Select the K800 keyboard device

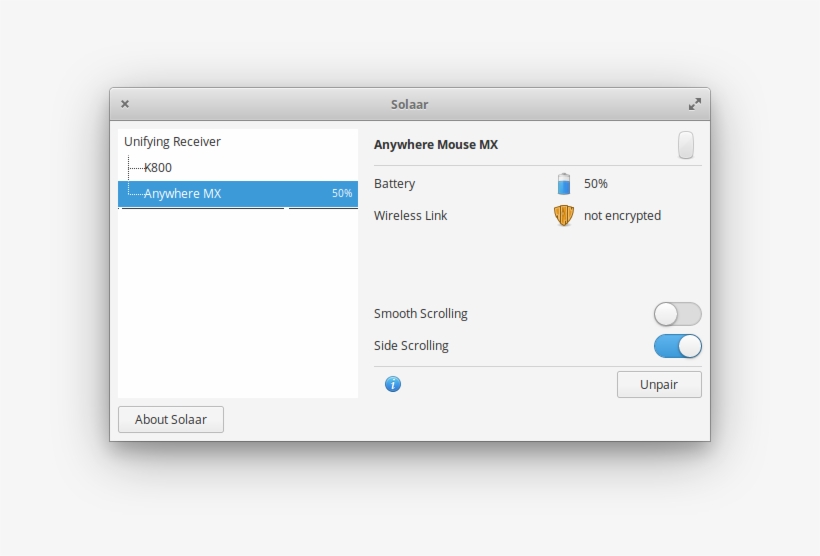pyautogui.click(x=158, y=168)
